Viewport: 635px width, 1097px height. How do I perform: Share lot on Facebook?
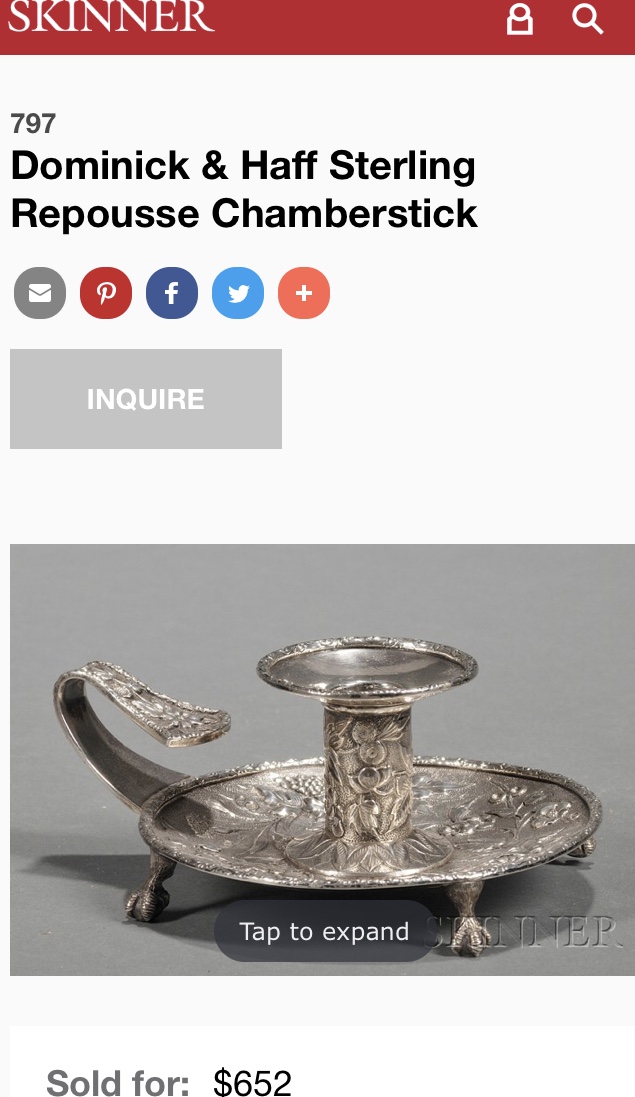tap(172, 292)
